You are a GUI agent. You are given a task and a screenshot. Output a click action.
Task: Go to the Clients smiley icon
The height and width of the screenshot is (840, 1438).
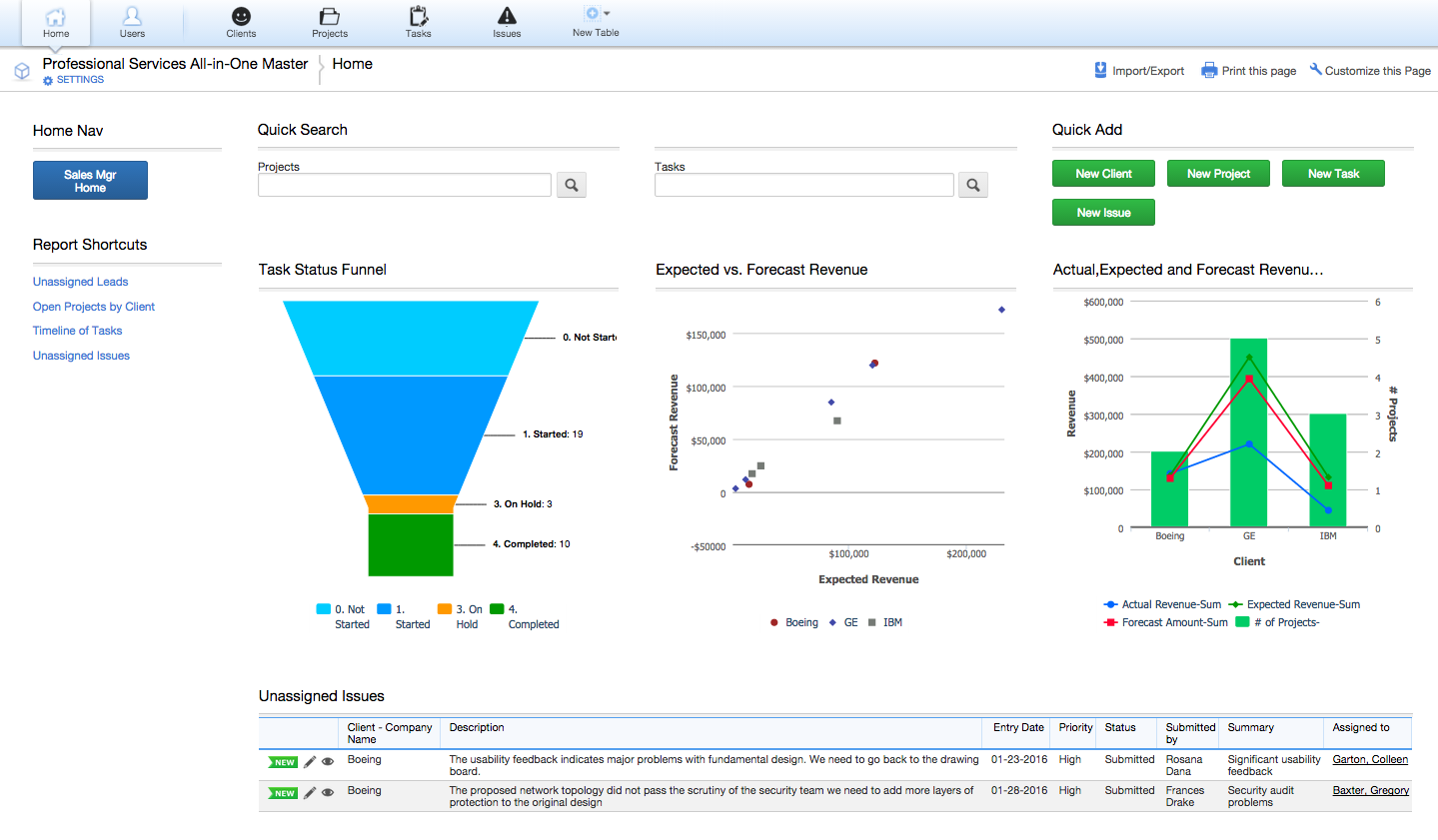[241, 16]
